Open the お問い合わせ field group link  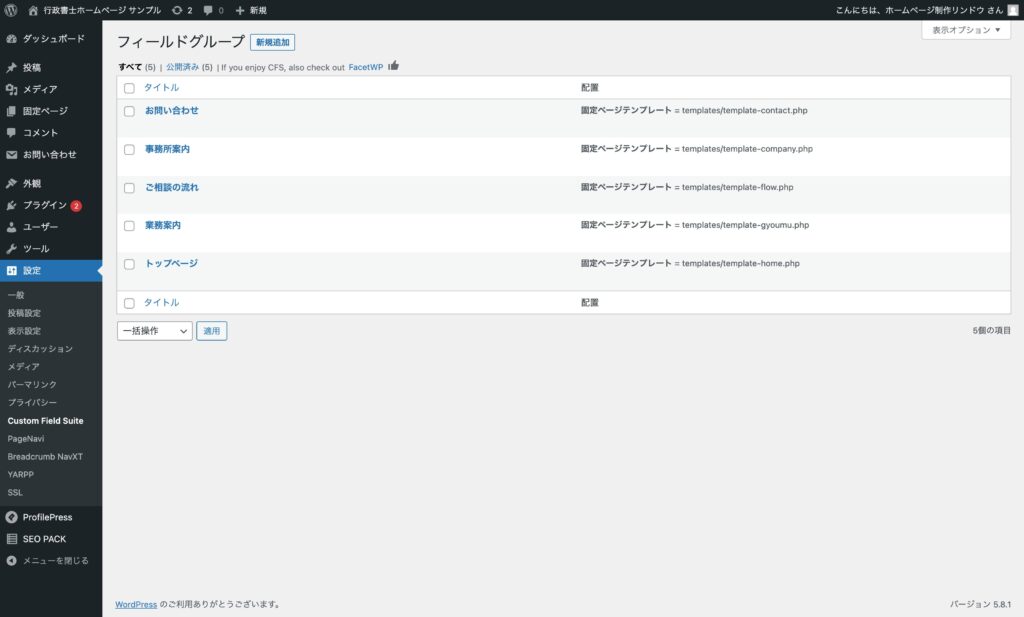click(172, 111)
